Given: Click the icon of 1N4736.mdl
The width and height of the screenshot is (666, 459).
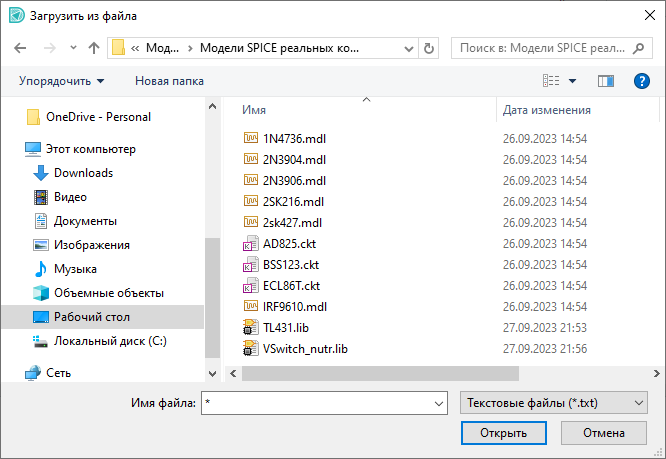Looking at the screenshot, I should pyautogui.click(x=251, y=138).
